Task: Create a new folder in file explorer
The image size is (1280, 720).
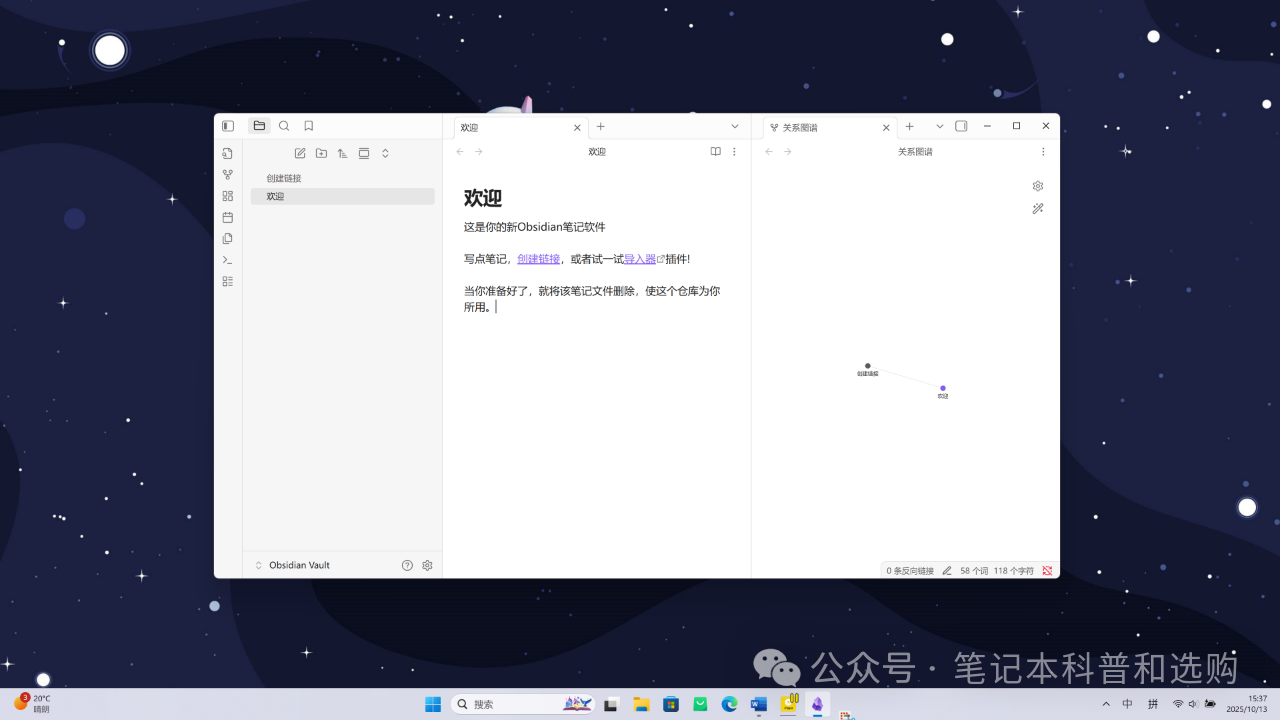Action: coord(321,153)
